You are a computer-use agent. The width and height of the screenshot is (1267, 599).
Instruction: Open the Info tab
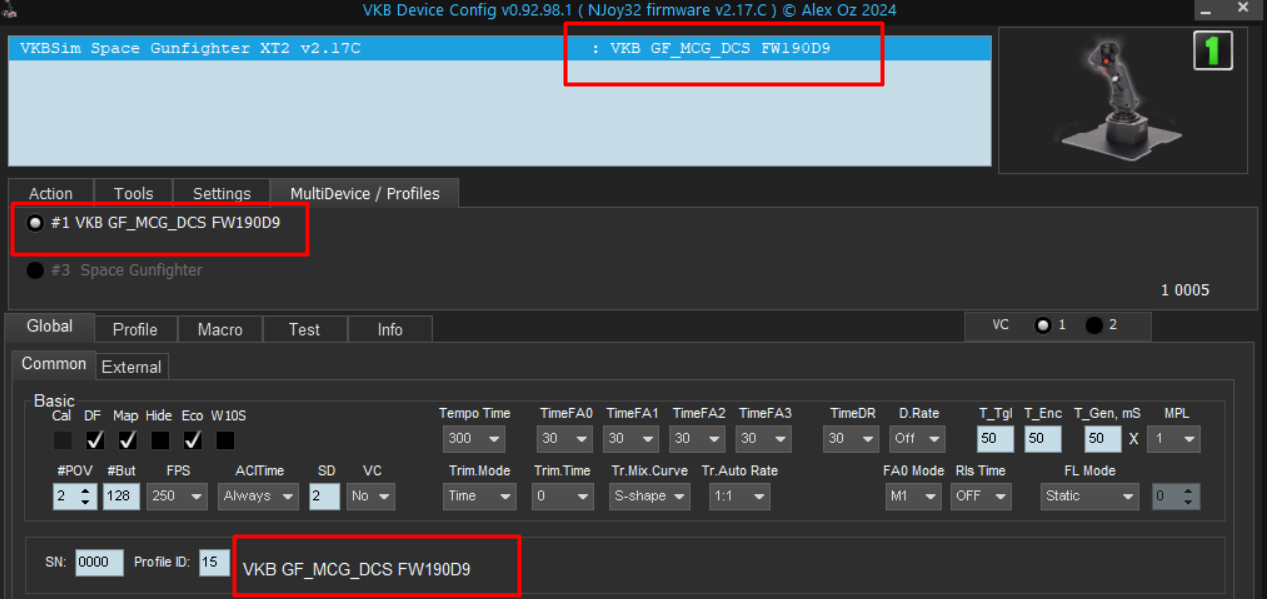click(x=390, y=329)
